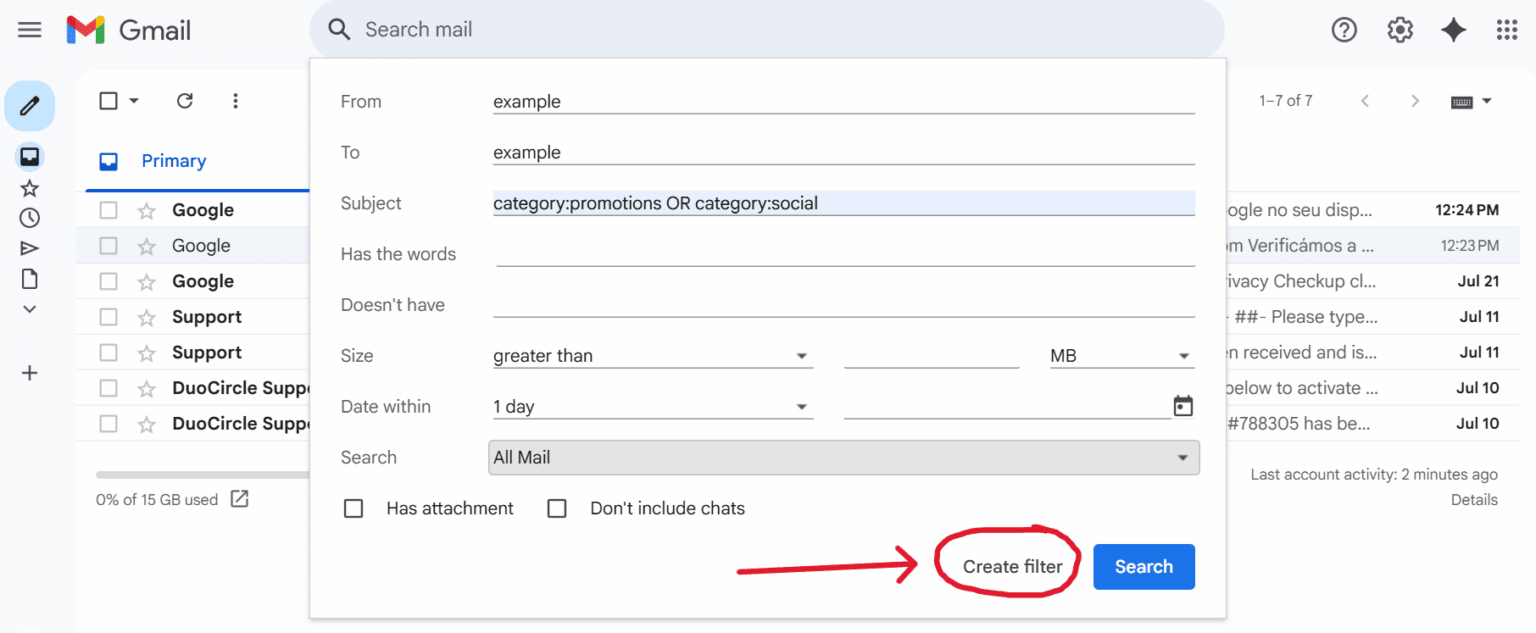Open Snoozed mail with the clock icon
This screenshot has height=633, width=1536.
[x=30, y=217]
